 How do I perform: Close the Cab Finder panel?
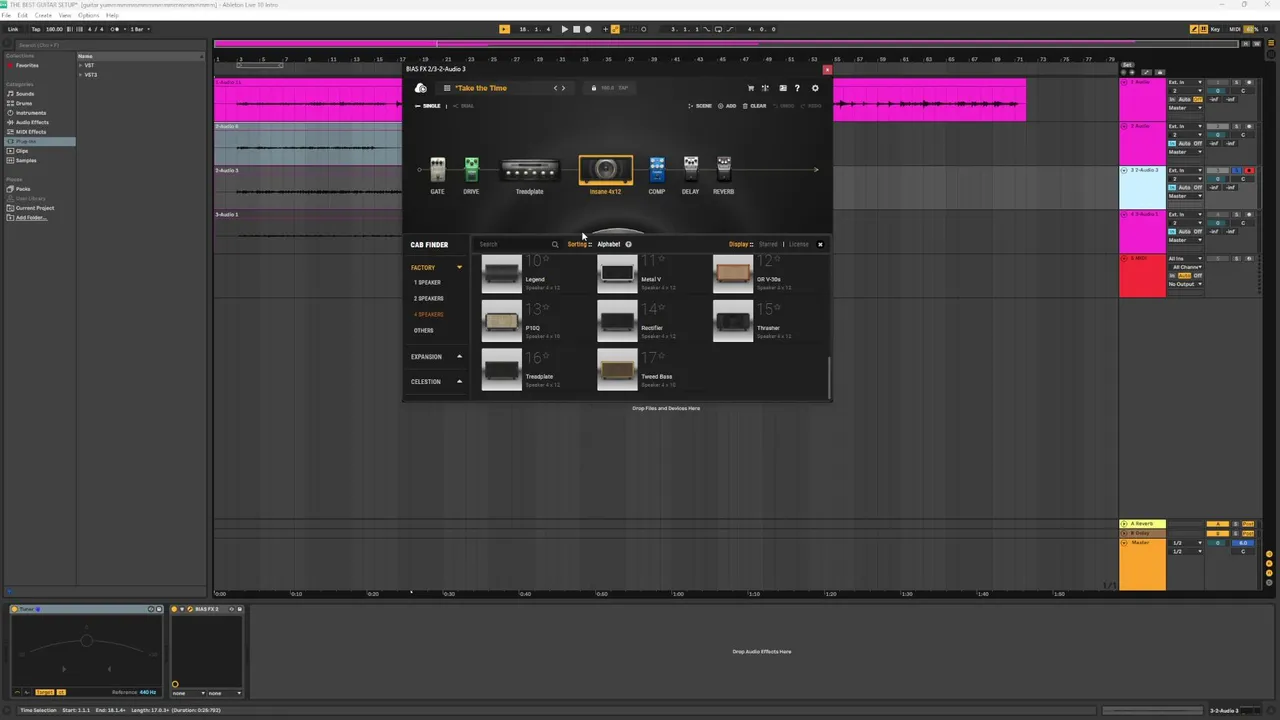pyautogui.click(x=820, y=244)
